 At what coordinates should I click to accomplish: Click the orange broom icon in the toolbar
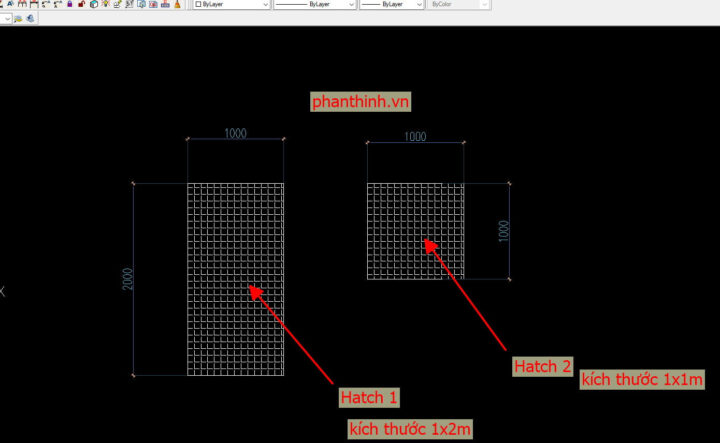177,4
